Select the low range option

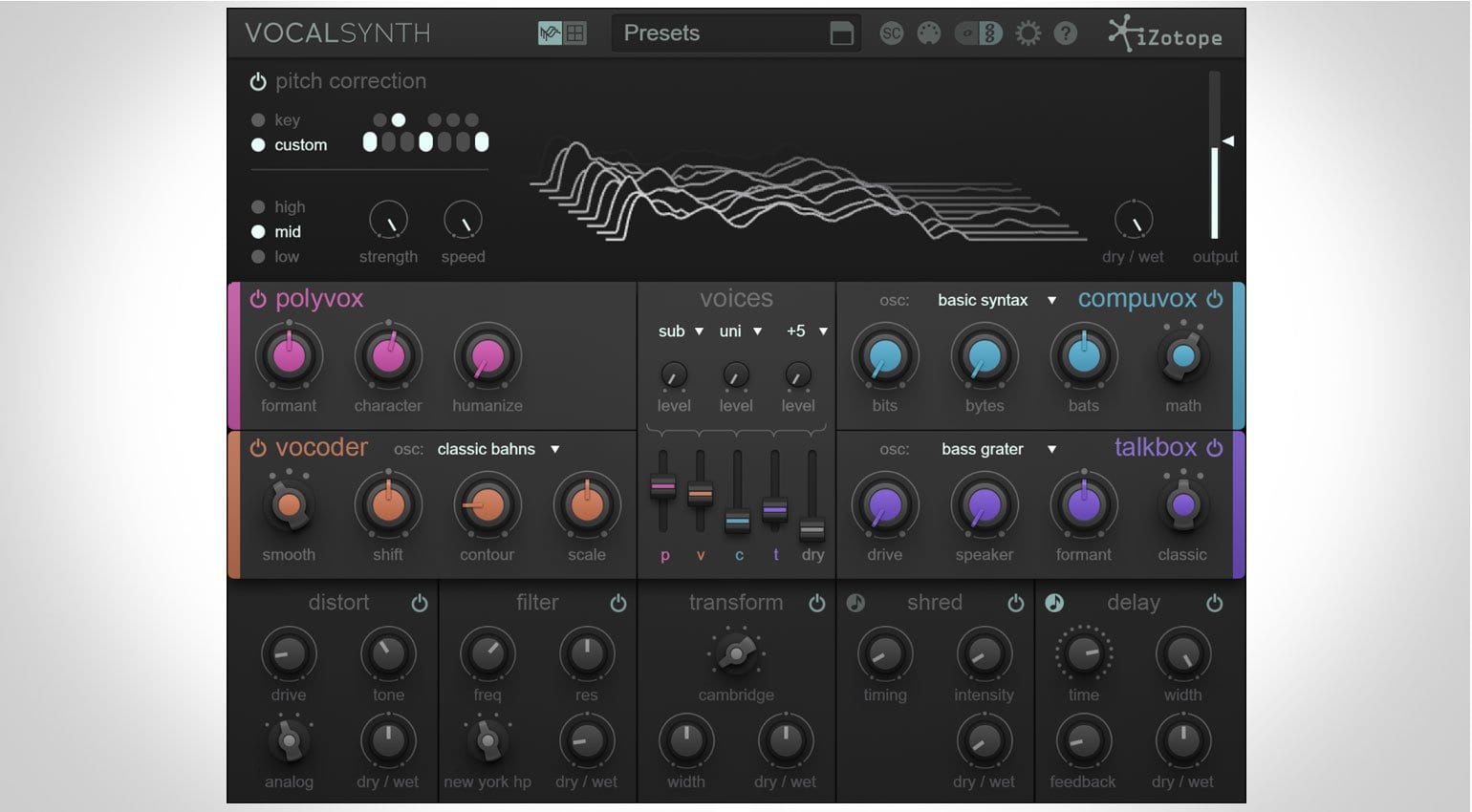(258, 256)
